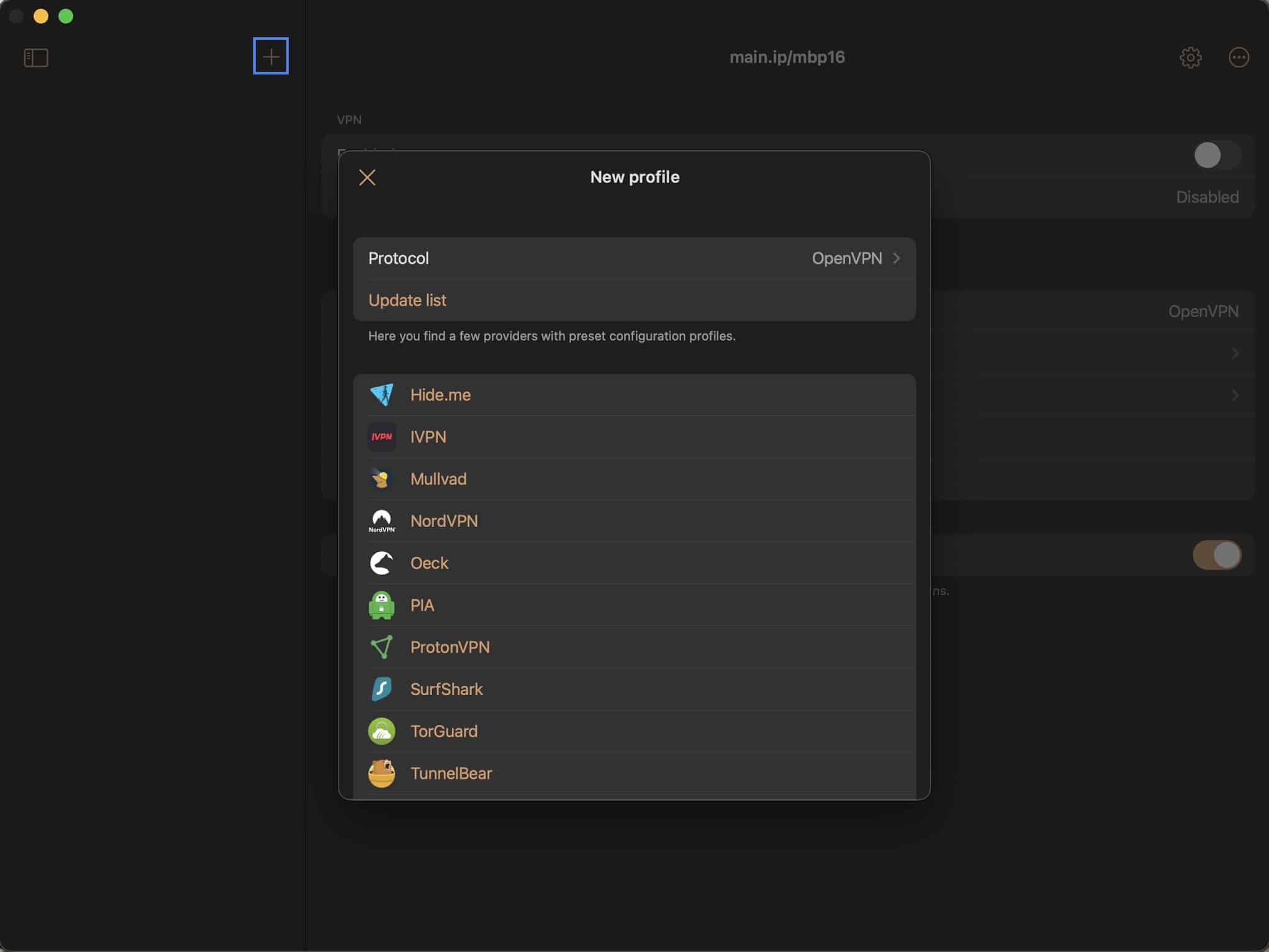1269x952 pixels.
Task: Click the TunnelBear logo icon
Action: pyautogui.click(x=382, y=773)
